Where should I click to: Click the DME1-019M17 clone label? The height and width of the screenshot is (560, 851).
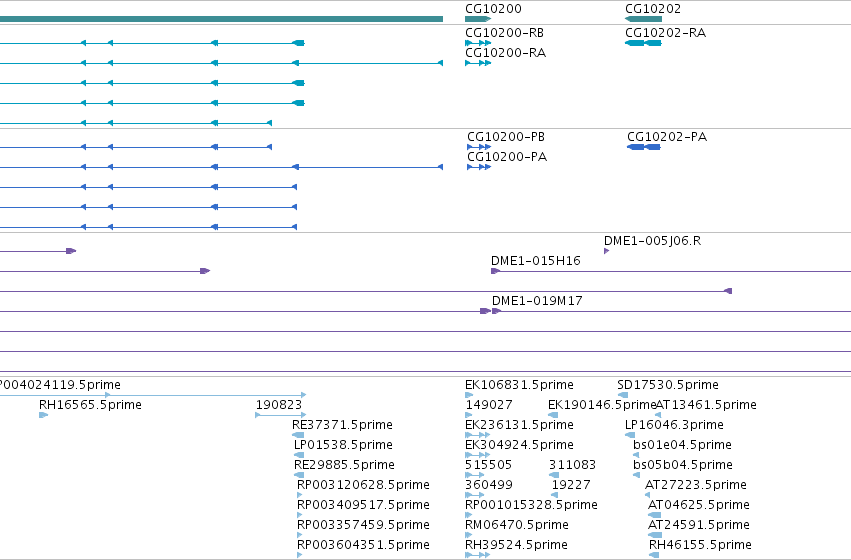[537, 301]
